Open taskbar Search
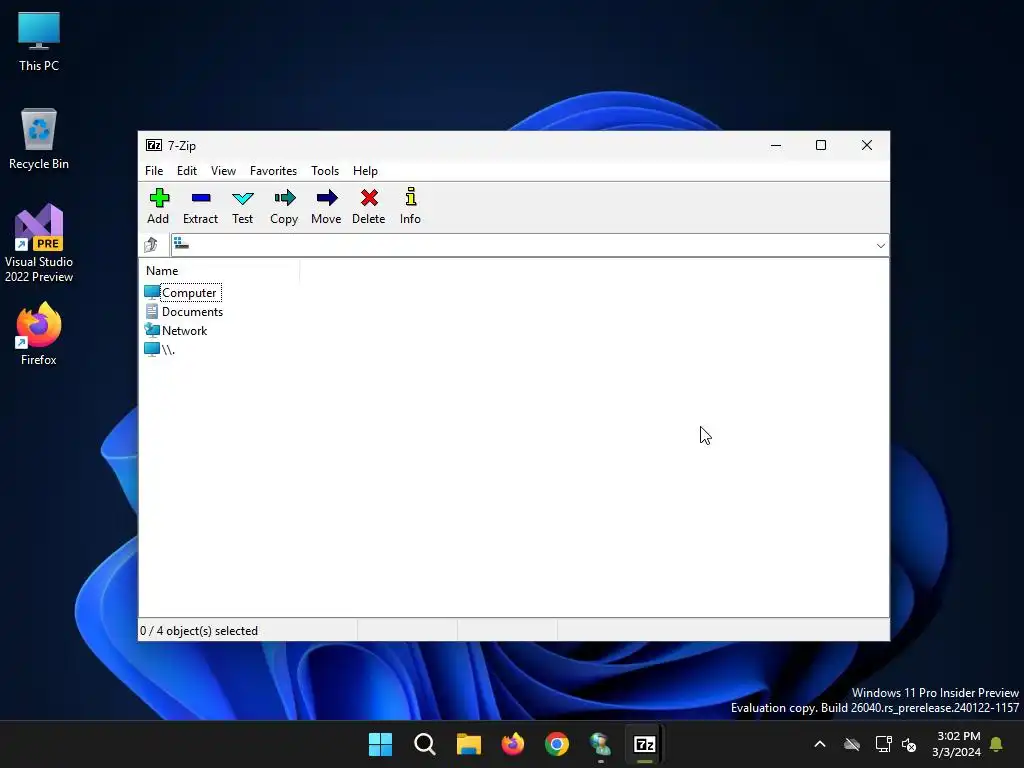1024x768 pixels. click(424, 744)
